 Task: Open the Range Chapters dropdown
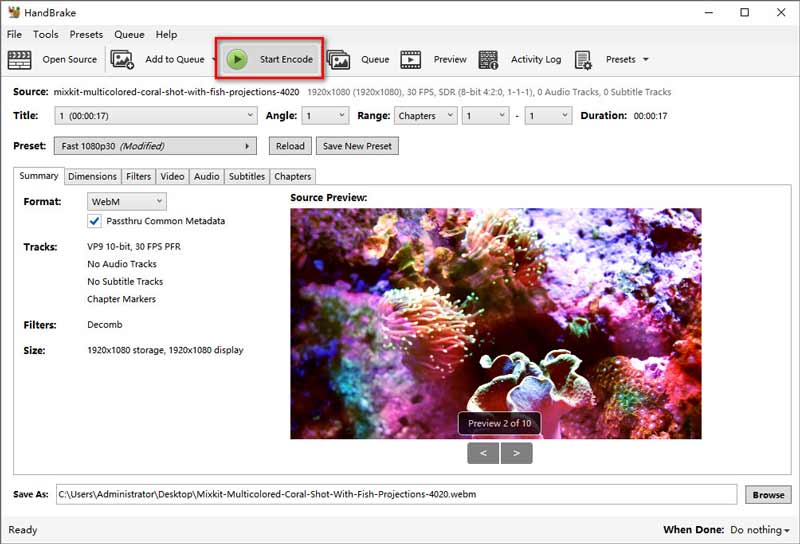426,116
